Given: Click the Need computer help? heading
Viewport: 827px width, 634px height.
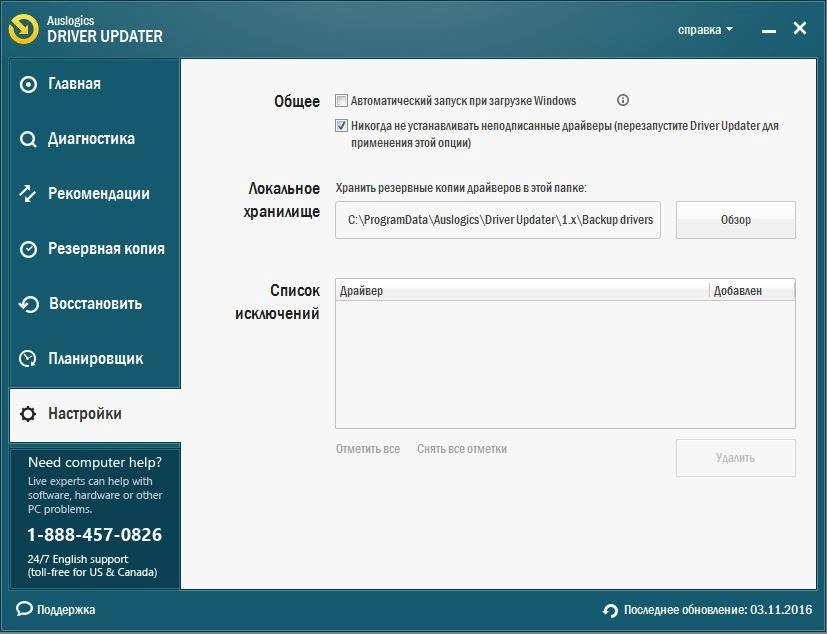Looking at the screenshot, I should [x=95, y=462].
